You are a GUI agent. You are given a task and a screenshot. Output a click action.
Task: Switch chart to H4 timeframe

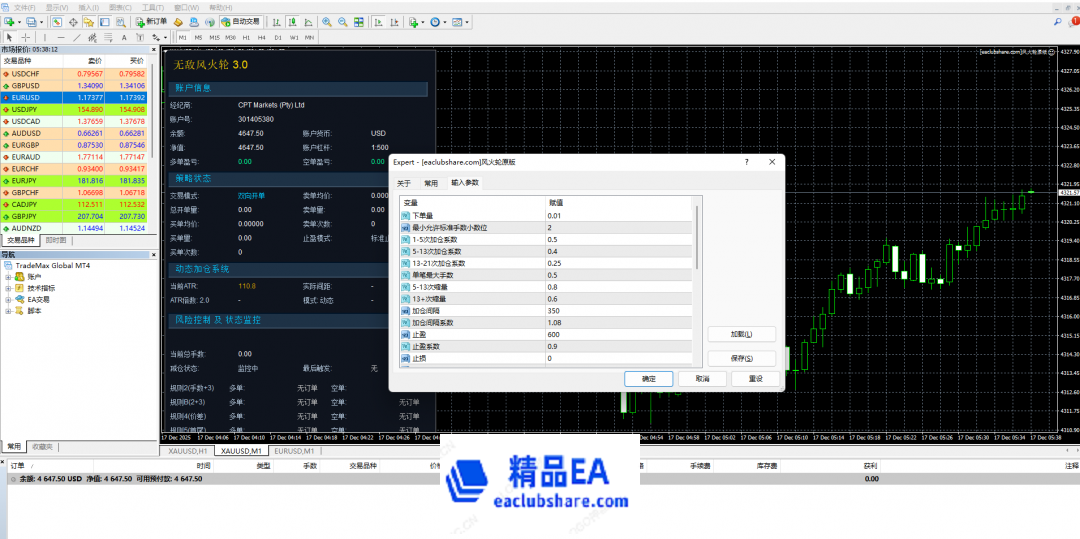[x=262, y=37]
